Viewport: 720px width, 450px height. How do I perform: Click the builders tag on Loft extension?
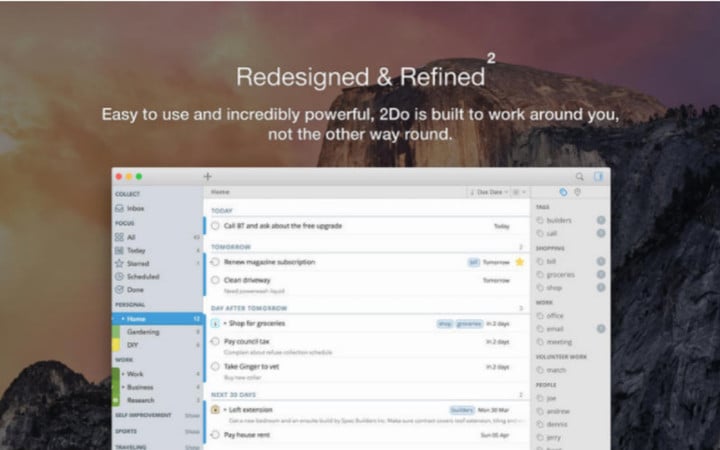coord(462,410)
